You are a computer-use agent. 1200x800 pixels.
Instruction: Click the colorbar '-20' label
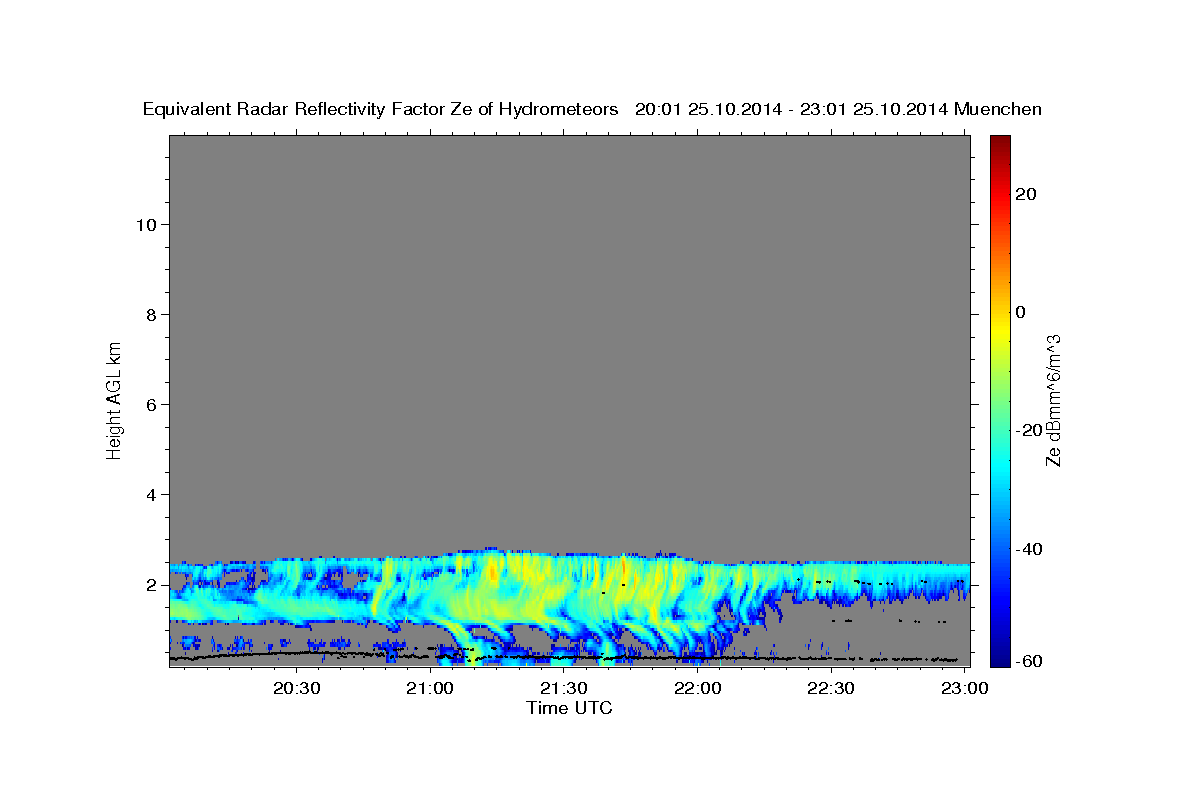pyautogui.click(x=1029, y=430)
